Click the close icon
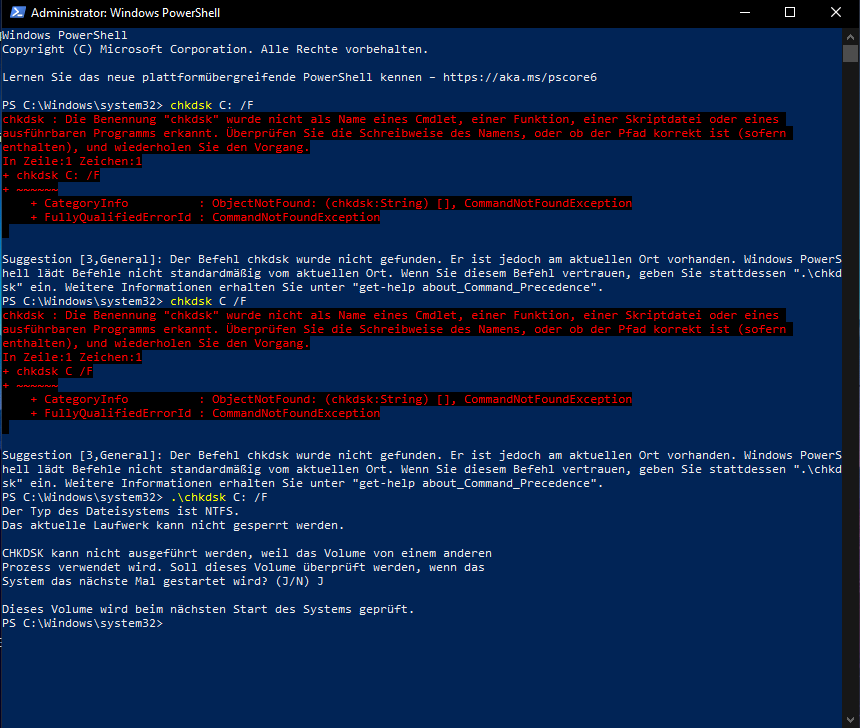The width and height of the screenshot is (860, 728). point(836,13)
